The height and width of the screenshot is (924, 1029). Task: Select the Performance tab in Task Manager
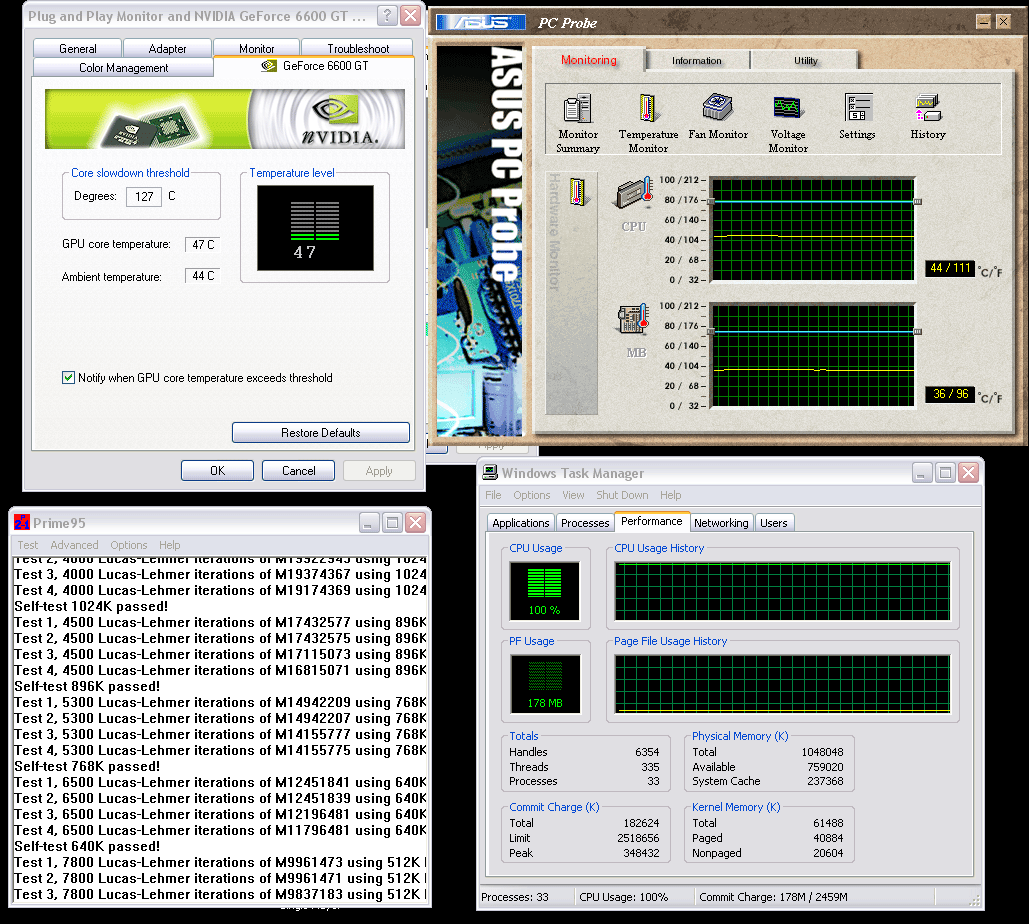click(652, 521)
